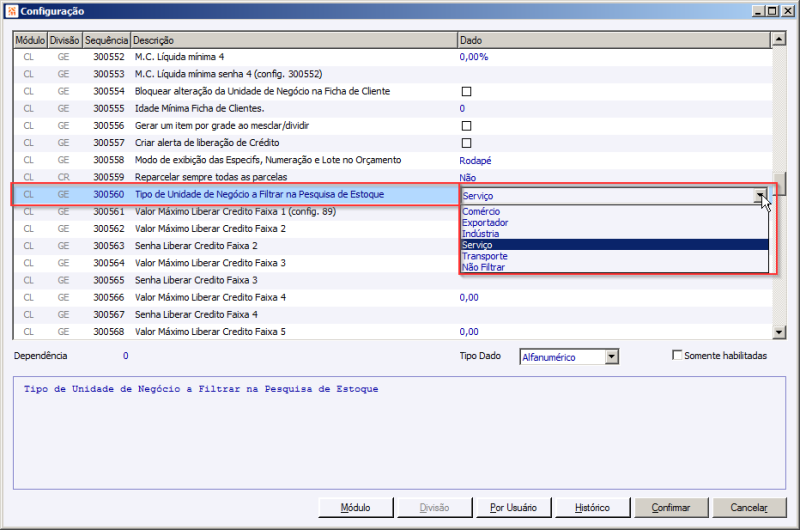Confirm changes with Confirmar button
This screenshot has height=530, width=800.
click(x=671, y=508)
